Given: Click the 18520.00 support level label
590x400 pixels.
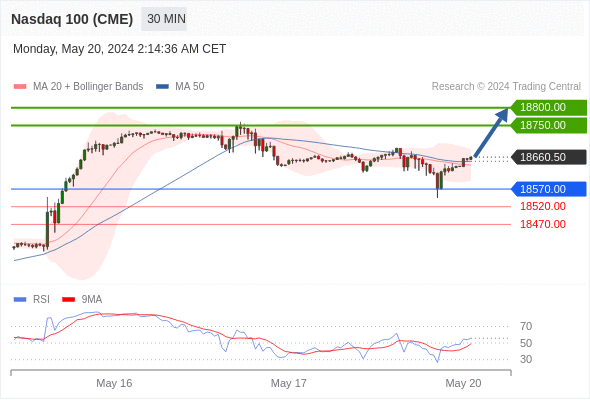Looking at the screenshot, I should coord(543,206).
